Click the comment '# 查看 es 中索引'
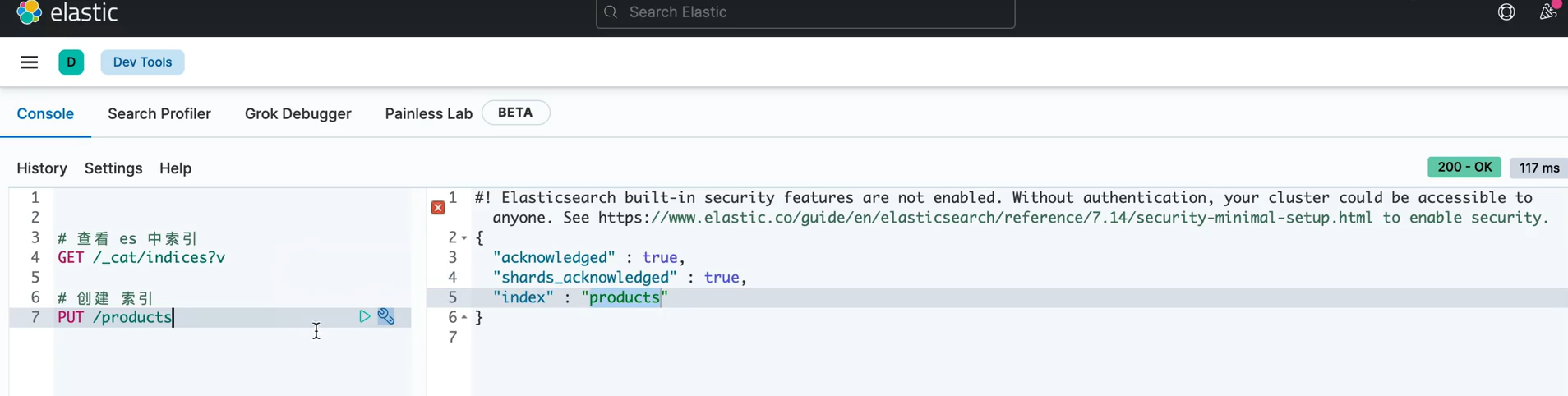Image resolution: width=1568 pixels, height=396 pixels. point(127,238)
